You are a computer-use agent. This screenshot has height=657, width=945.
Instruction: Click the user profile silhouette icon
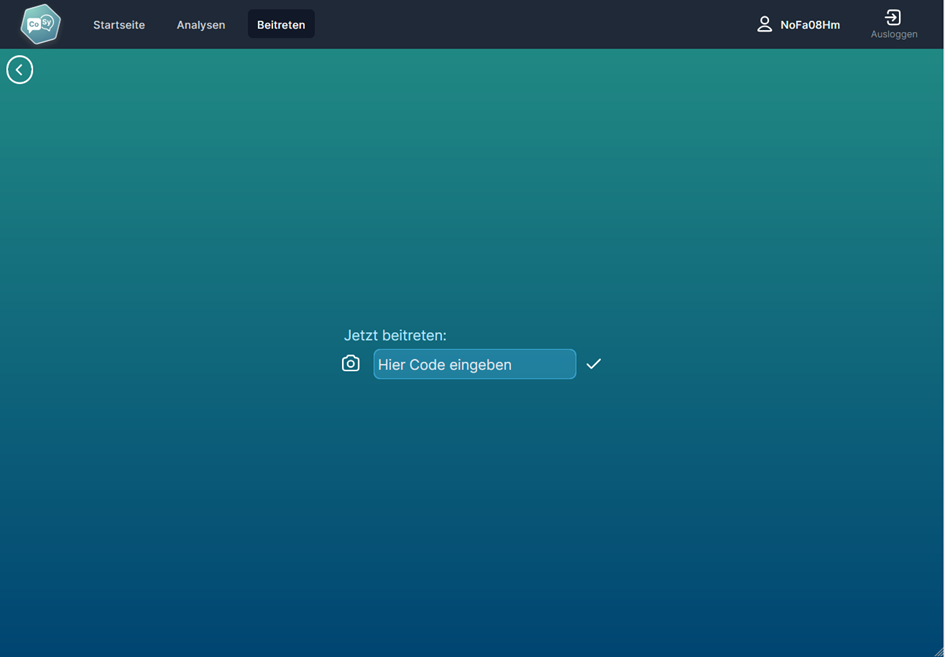pos(764,24)
